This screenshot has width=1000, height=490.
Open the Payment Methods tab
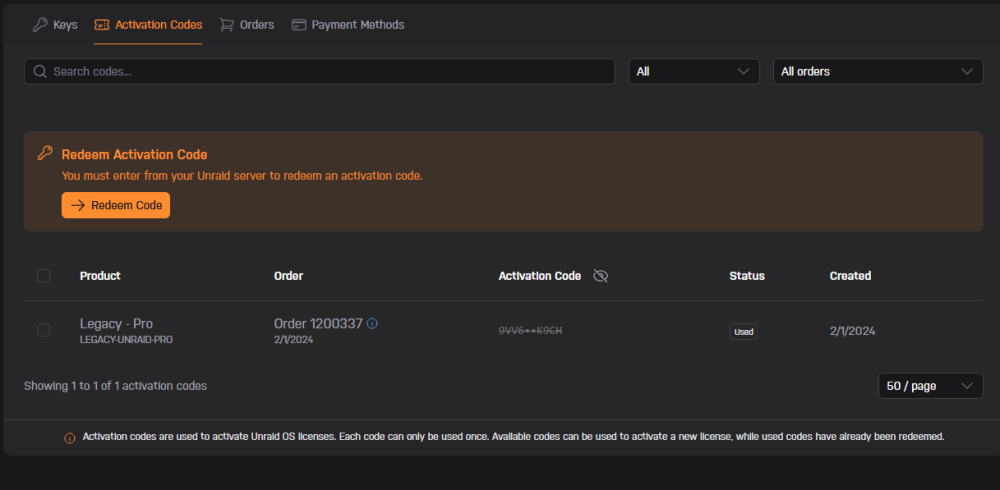click(x=348, y=25)
